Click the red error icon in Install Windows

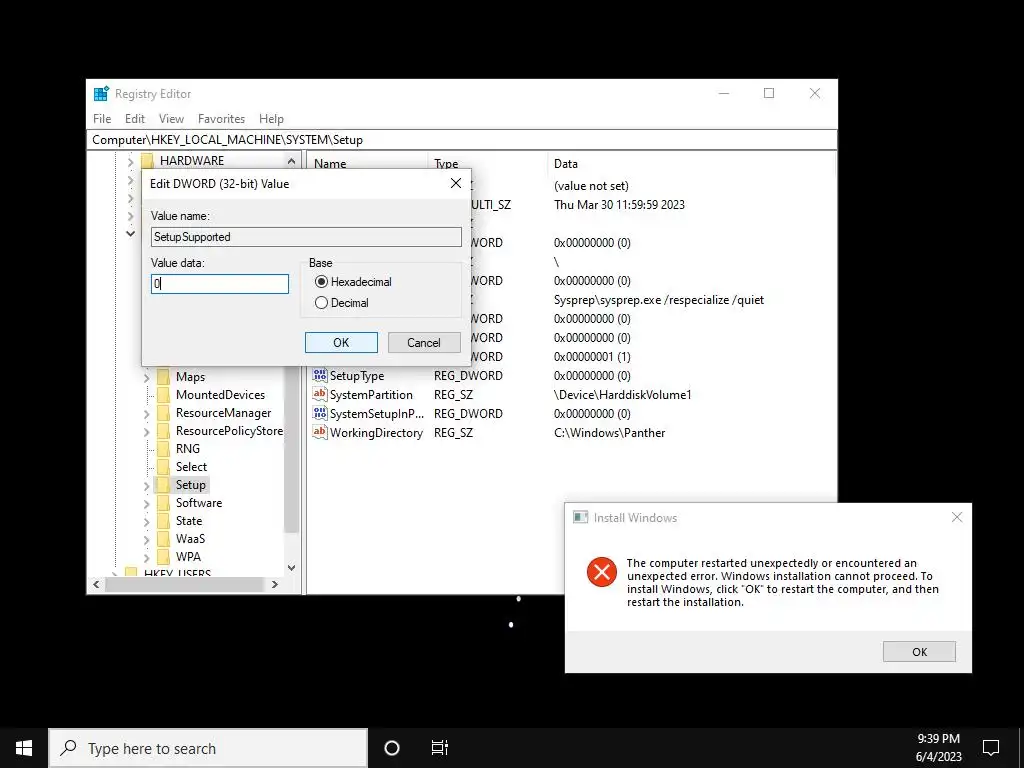click(601, 573)
